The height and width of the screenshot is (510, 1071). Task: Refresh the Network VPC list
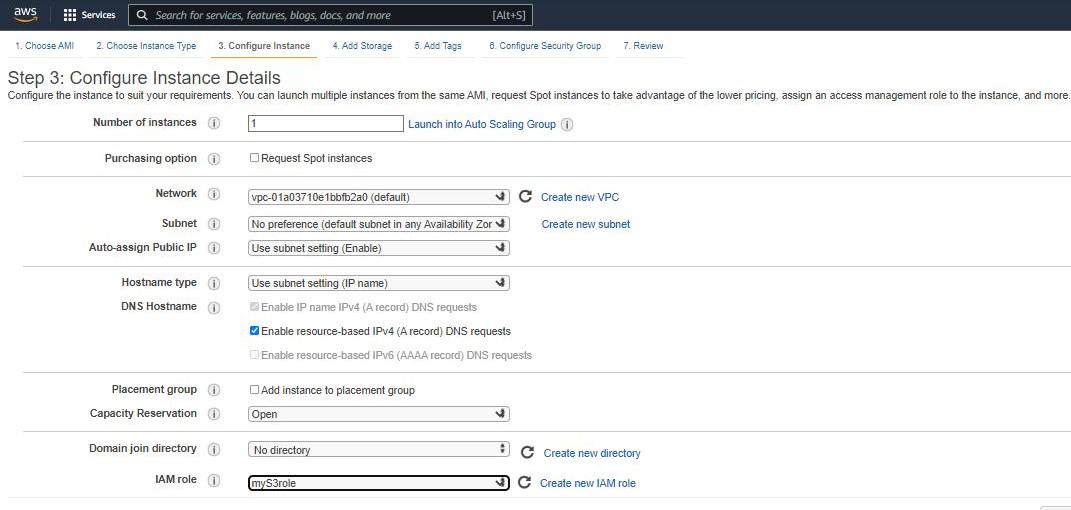pyautogui.click(x=525, y=197)
